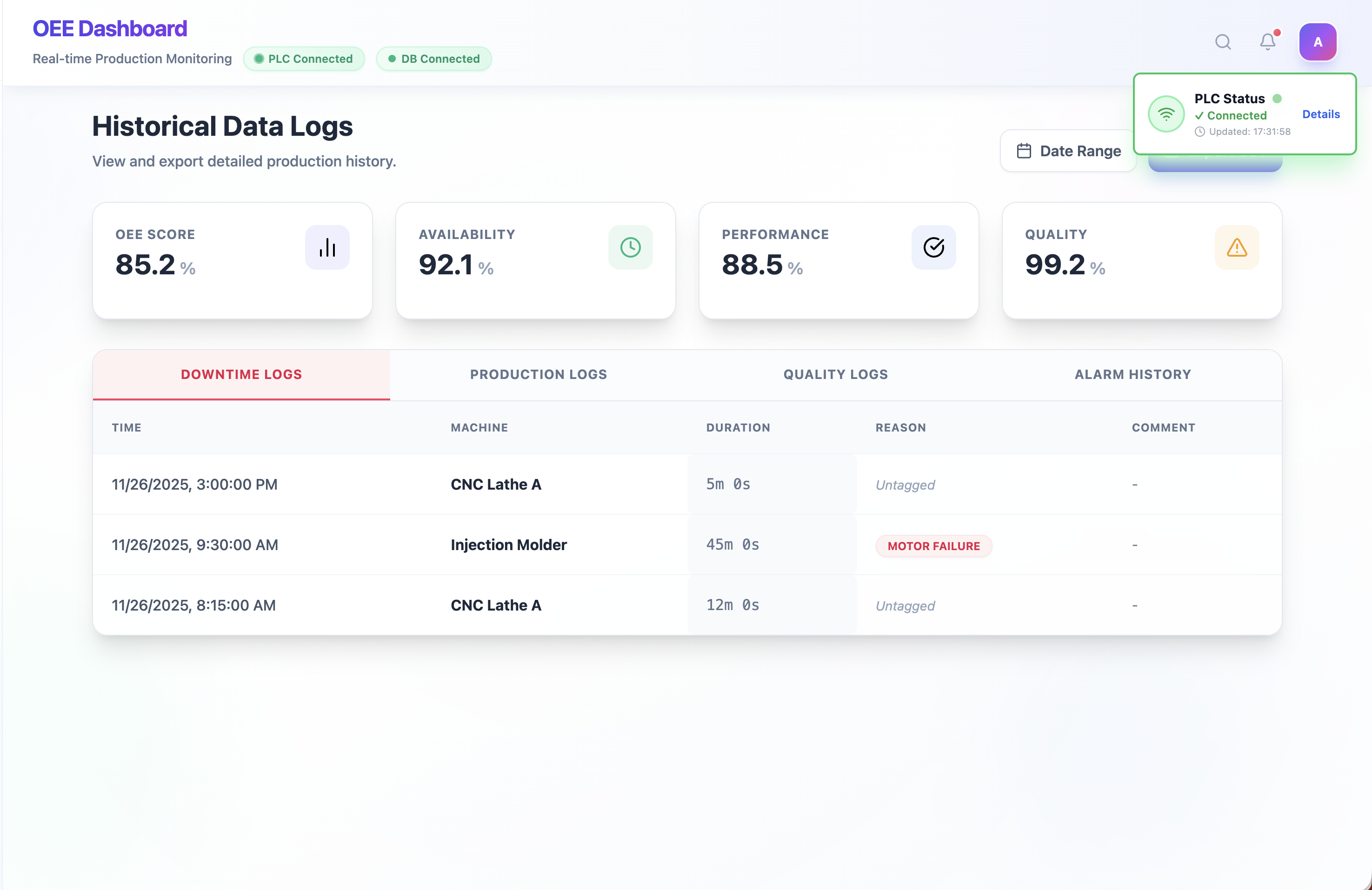
Task: Click the Availability clock icon
Action: click(630, 248)
